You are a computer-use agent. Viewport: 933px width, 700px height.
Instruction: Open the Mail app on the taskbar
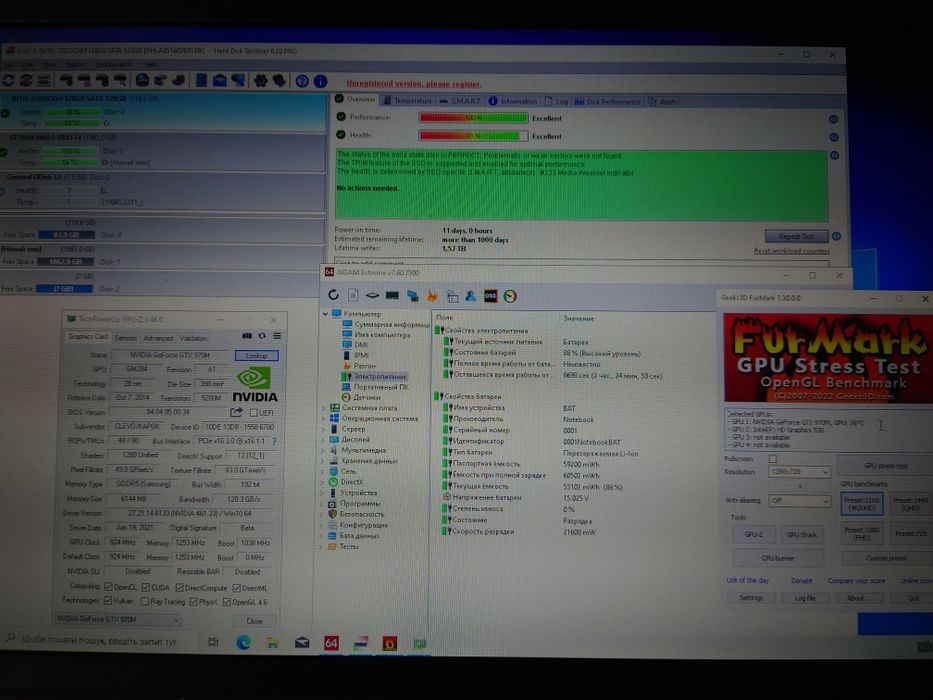coord(302,643)
